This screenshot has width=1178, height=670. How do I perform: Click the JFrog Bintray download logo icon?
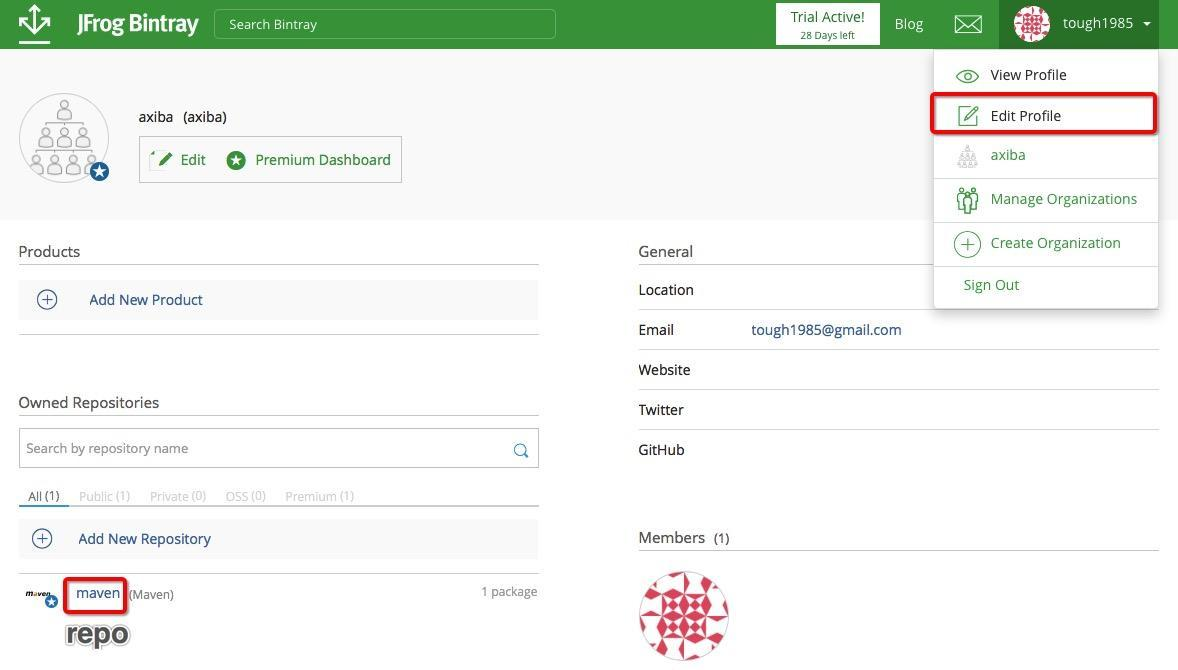click(35, 23)
